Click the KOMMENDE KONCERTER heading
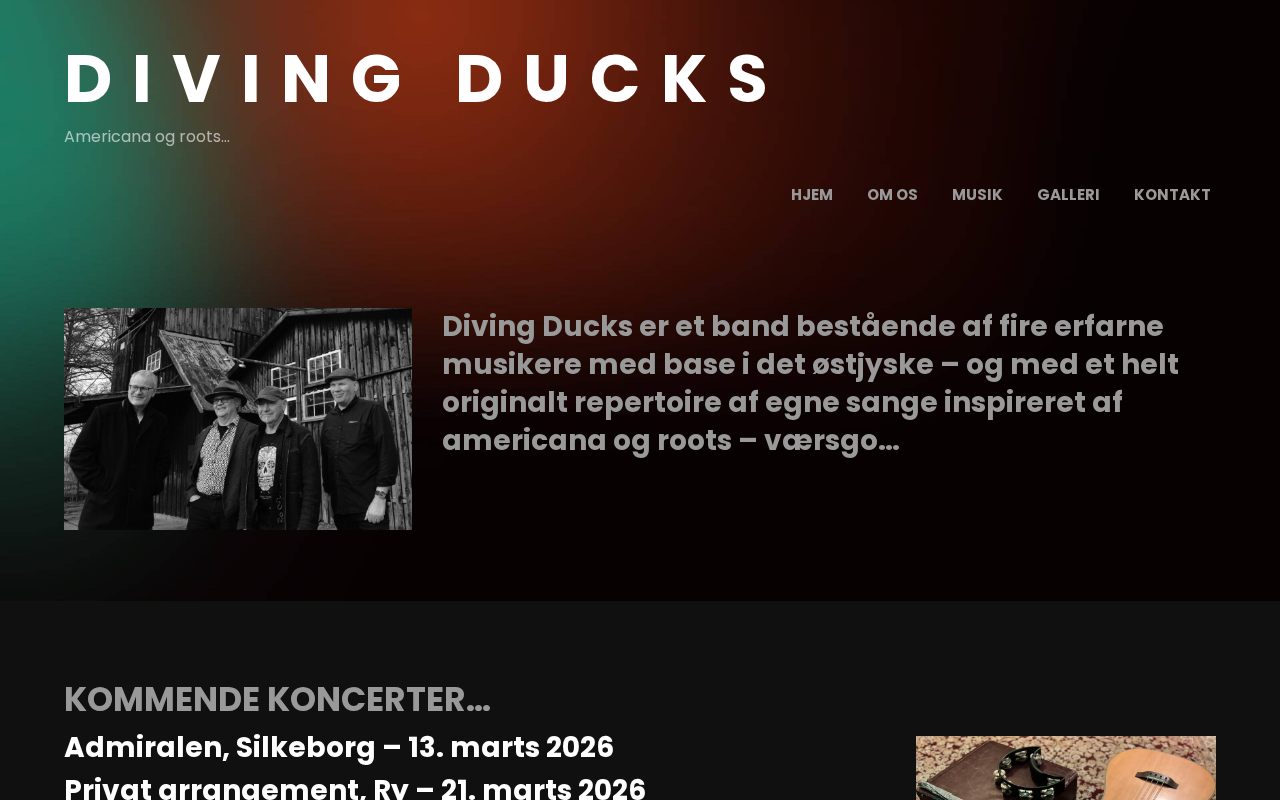The width and height of the screenshot is (1280, 800). click(277, 699)
